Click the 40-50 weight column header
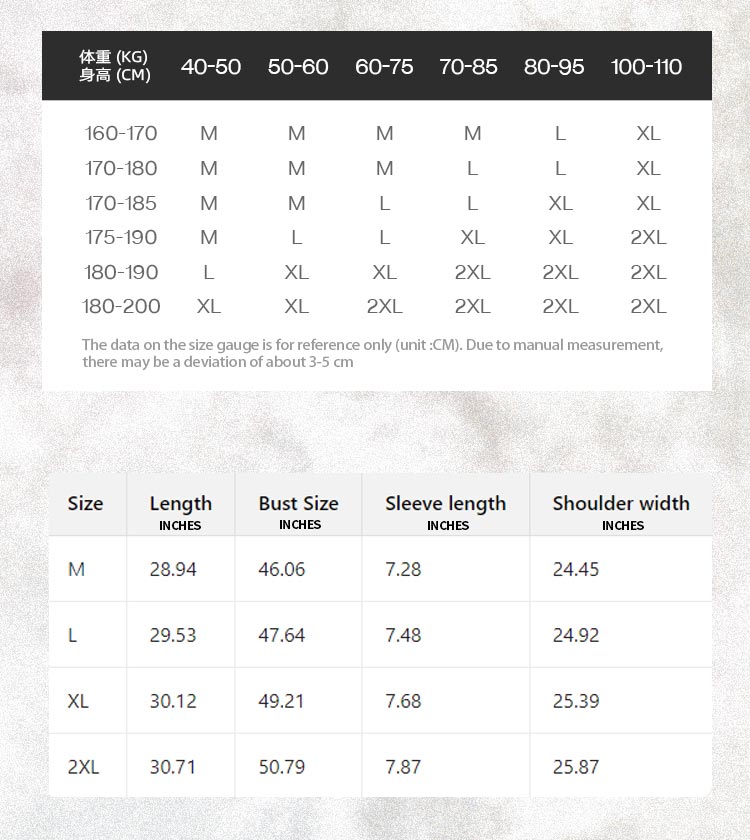Viewport: 750px width, 840px height. click(x=211, y=67)
